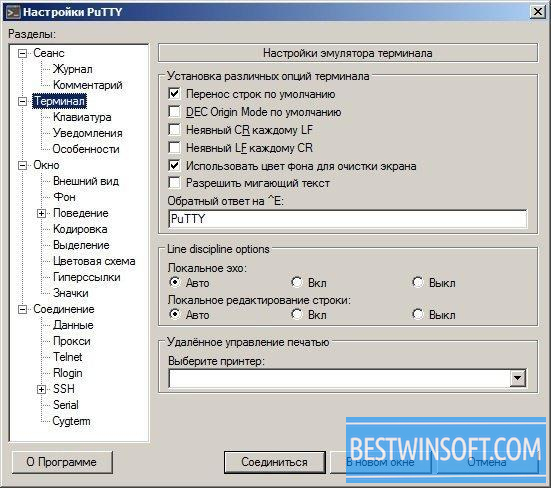Select Гиперссылки in the tree
This screenshot has height=488, width=551.
[x=87, y=277]
